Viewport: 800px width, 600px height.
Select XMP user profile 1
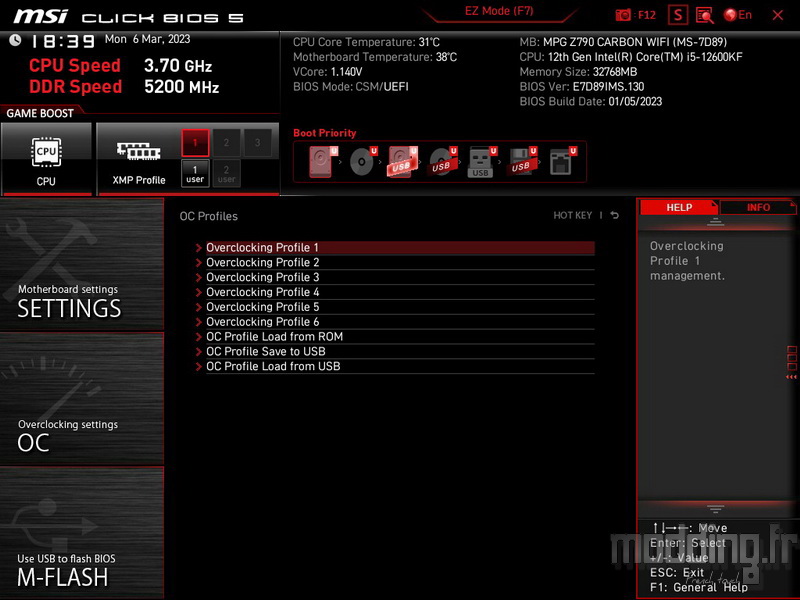click(x=195, y=173)
